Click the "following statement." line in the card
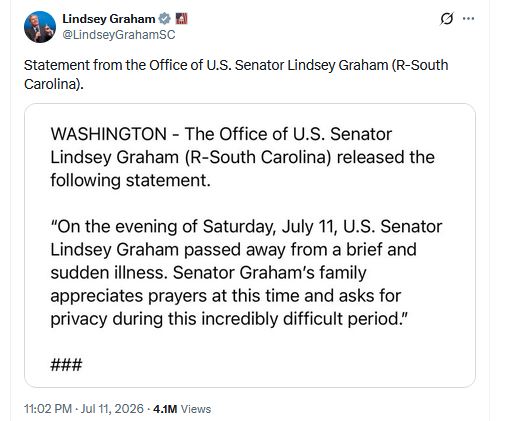This screenshot has height=421, width=505. pyautogui.click(x=131, y=180)
